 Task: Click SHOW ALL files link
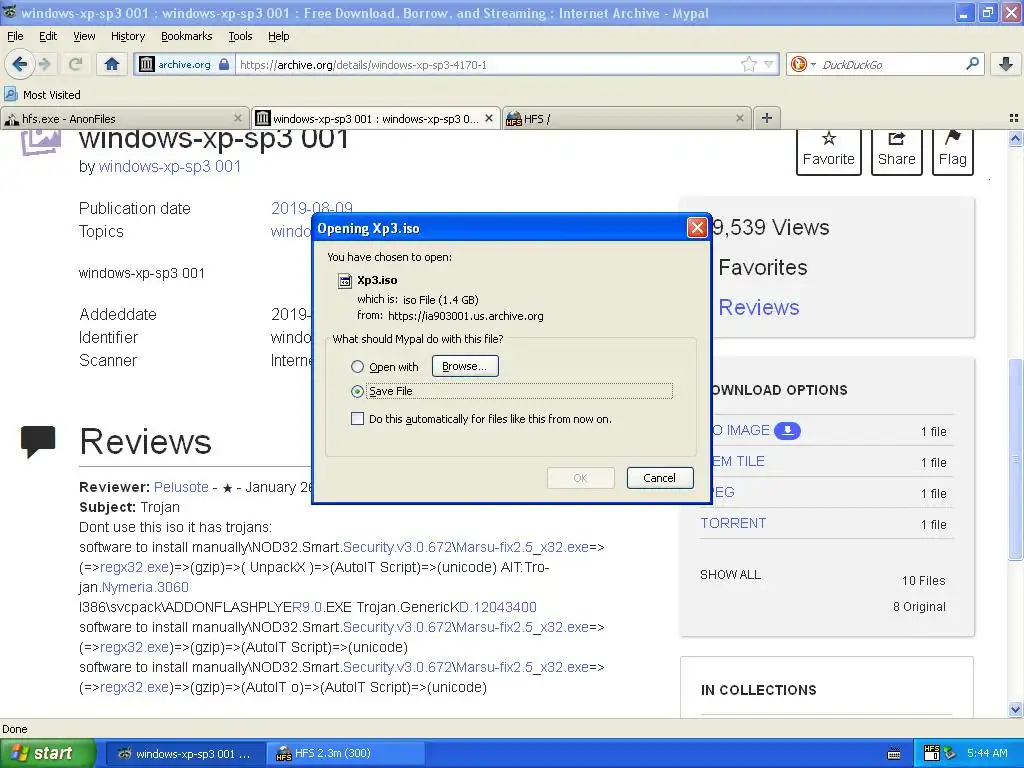click(730, 575)
